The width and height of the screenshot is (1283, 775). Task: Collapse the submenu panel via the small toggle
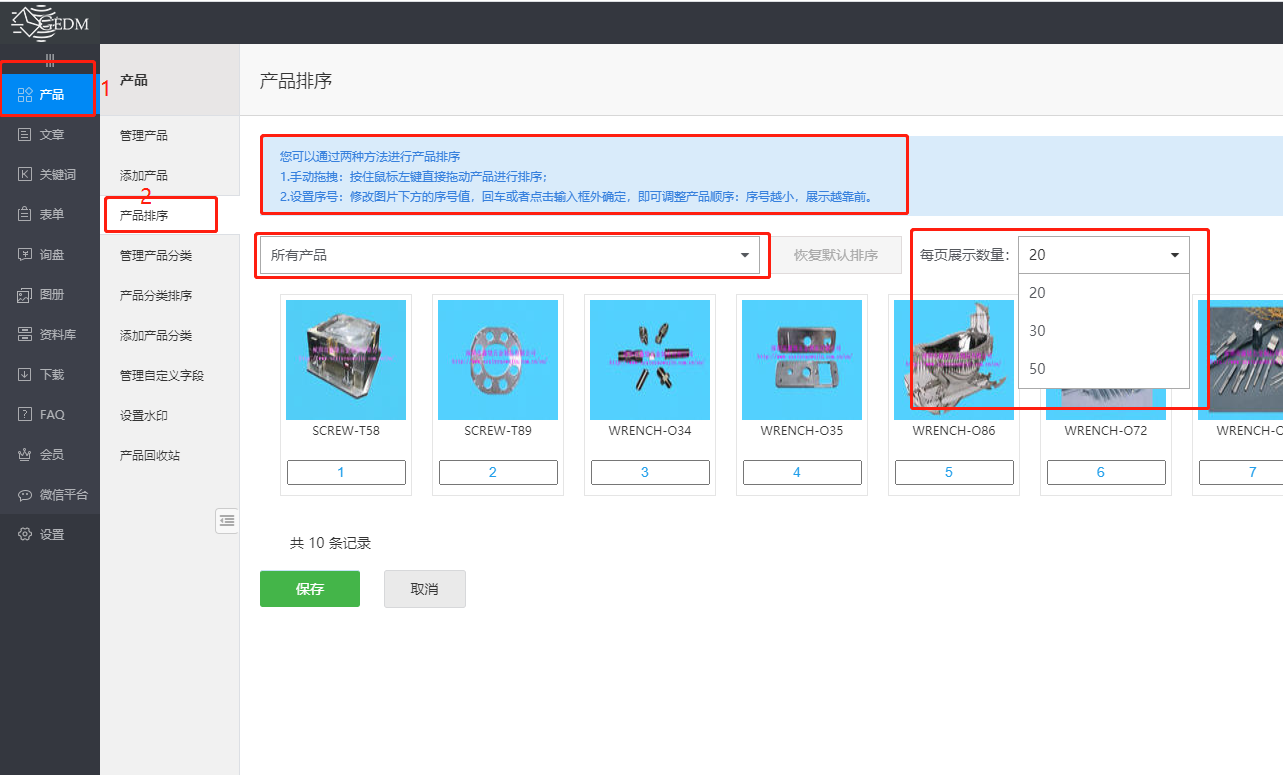(227, 520)
